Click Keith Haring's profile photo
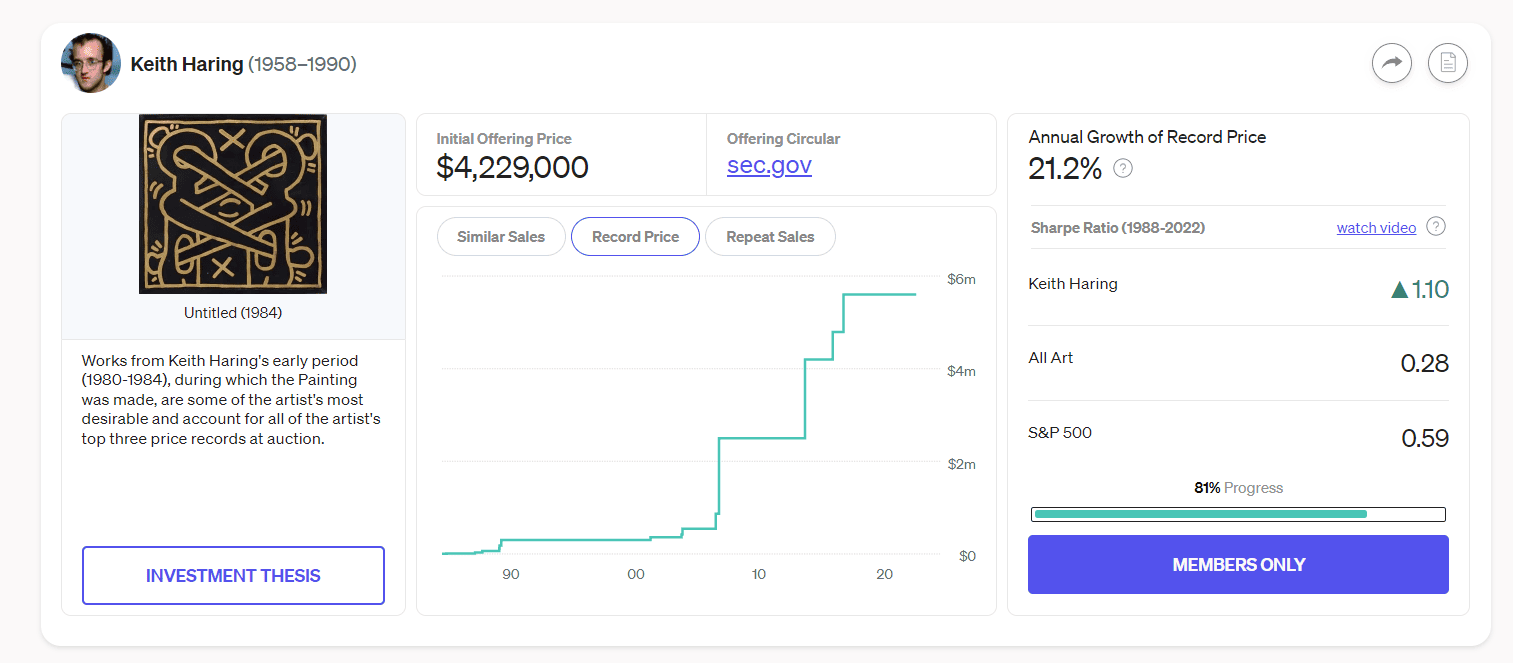 point(91,63)
